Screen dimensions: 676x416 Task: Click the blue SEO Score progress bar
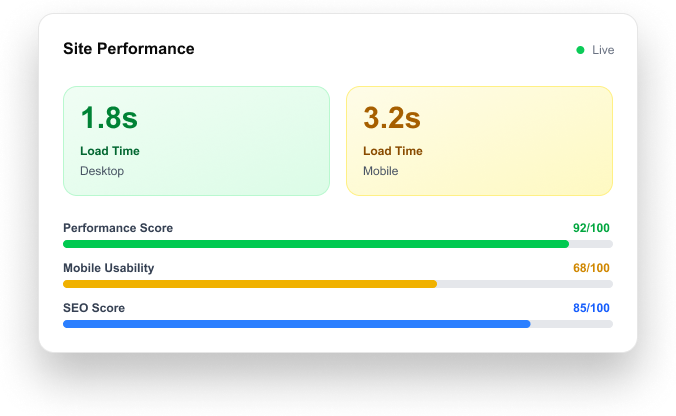[297, 324]
